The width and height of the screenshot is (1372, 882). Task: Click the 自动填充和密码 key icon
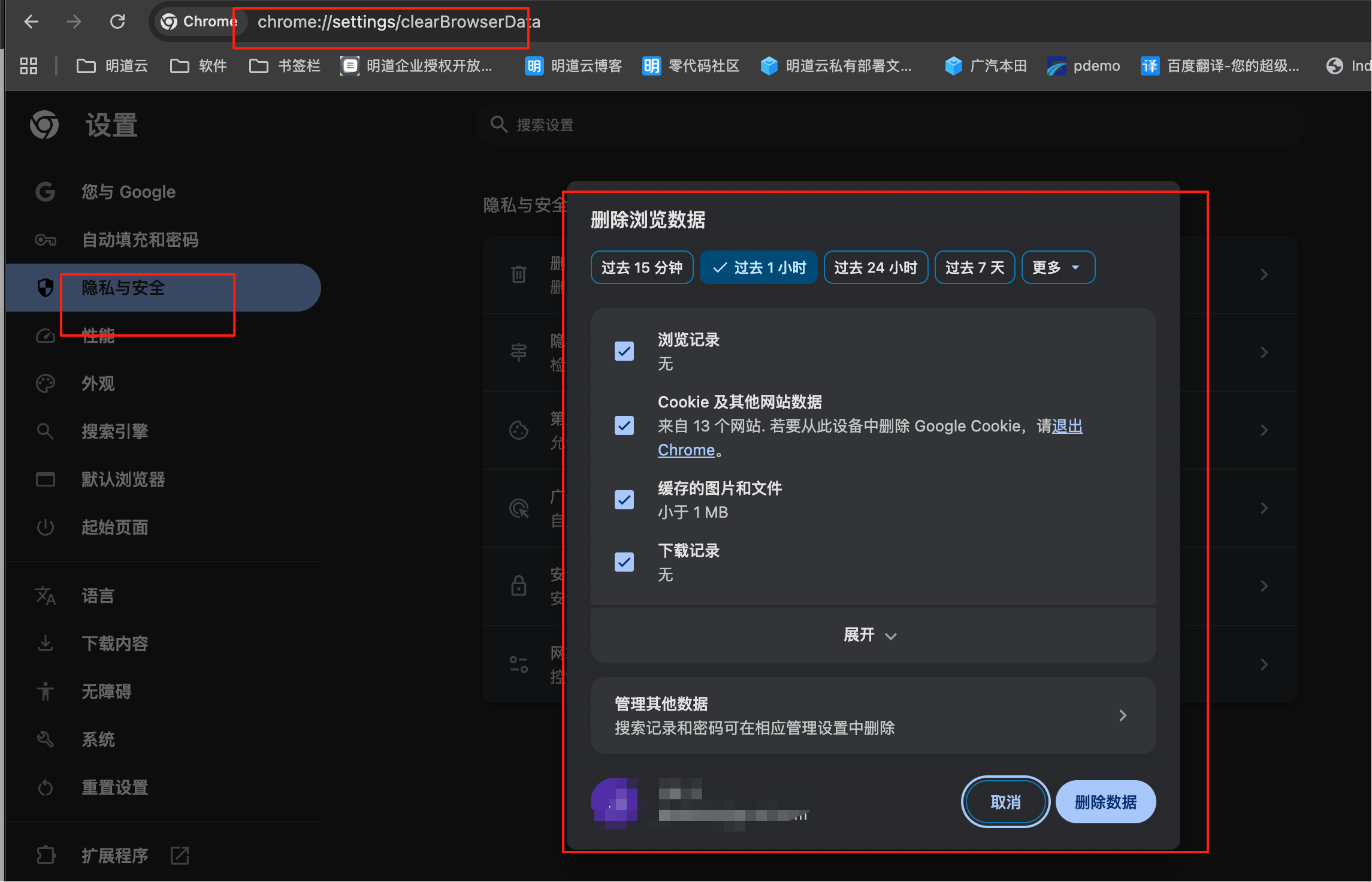[x=46, y=240]
